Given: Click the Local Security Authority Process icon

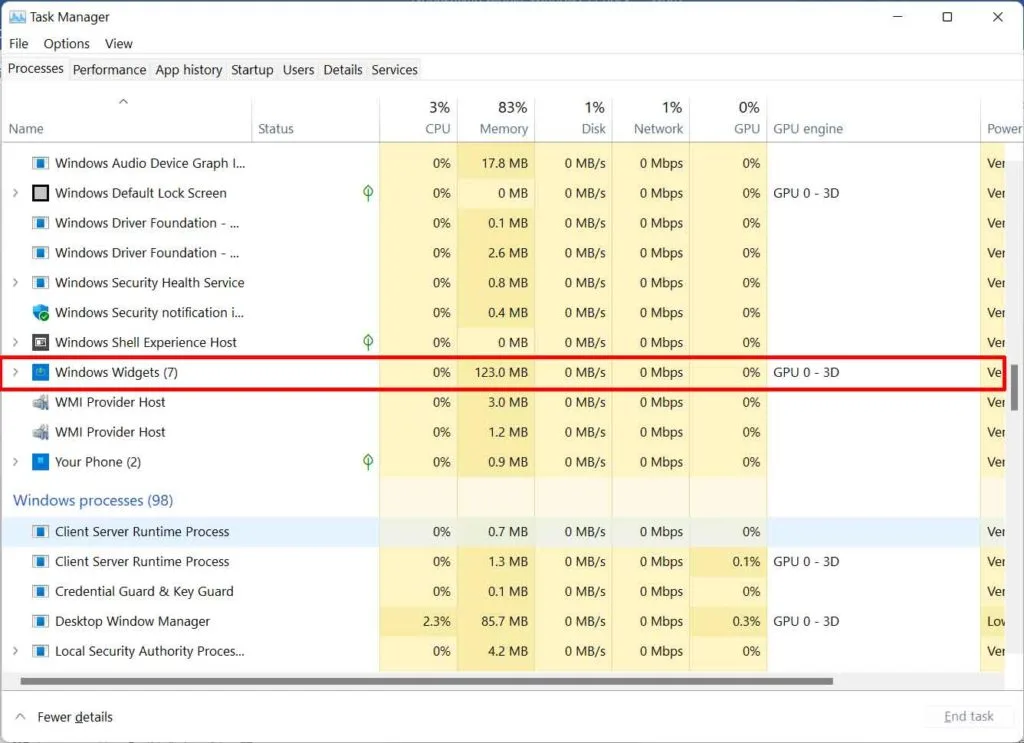Looking at the screenshot, I should click(x=40, y=651).
